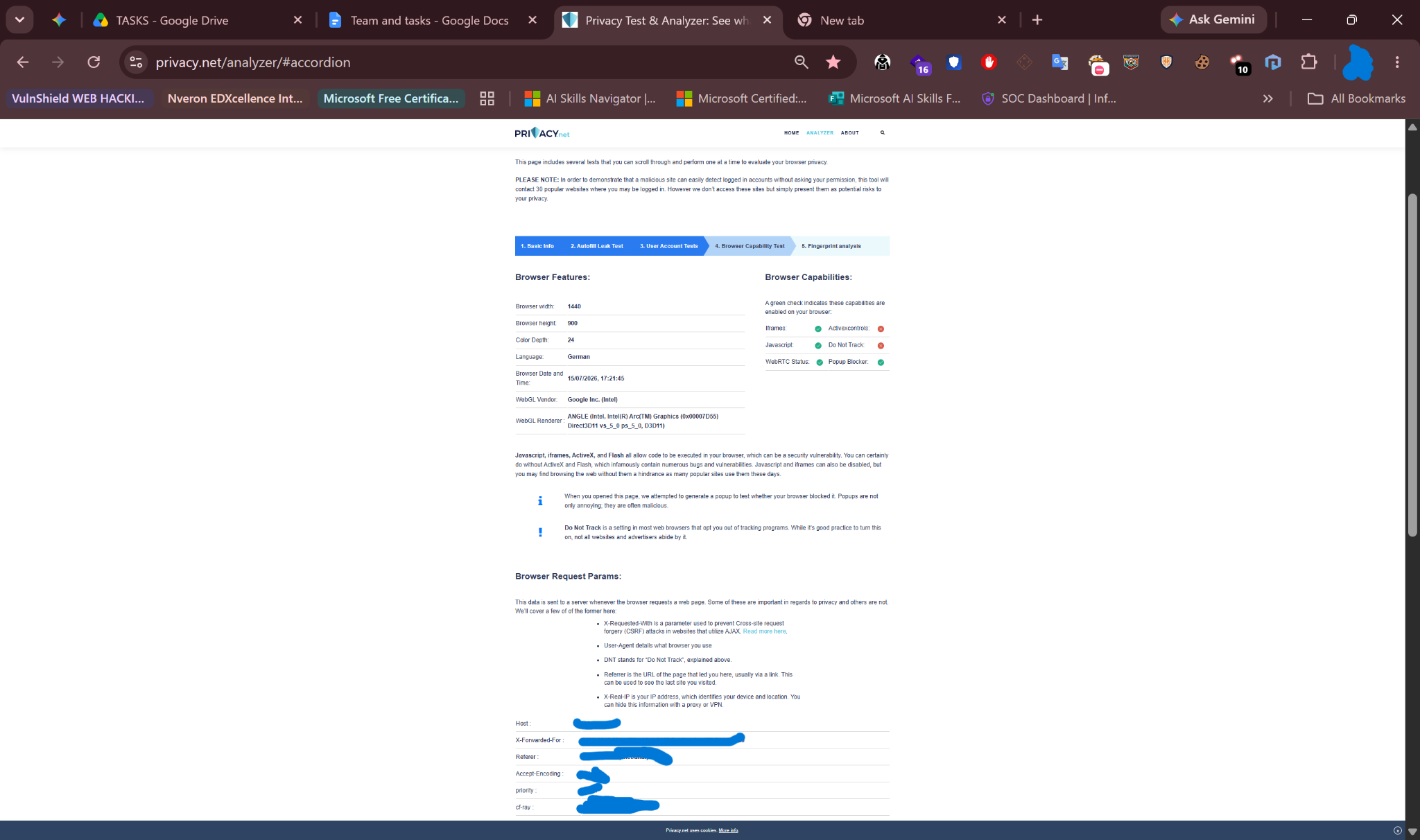
Task: Click scrollbar up arrow
Action: click(1412, 127)
